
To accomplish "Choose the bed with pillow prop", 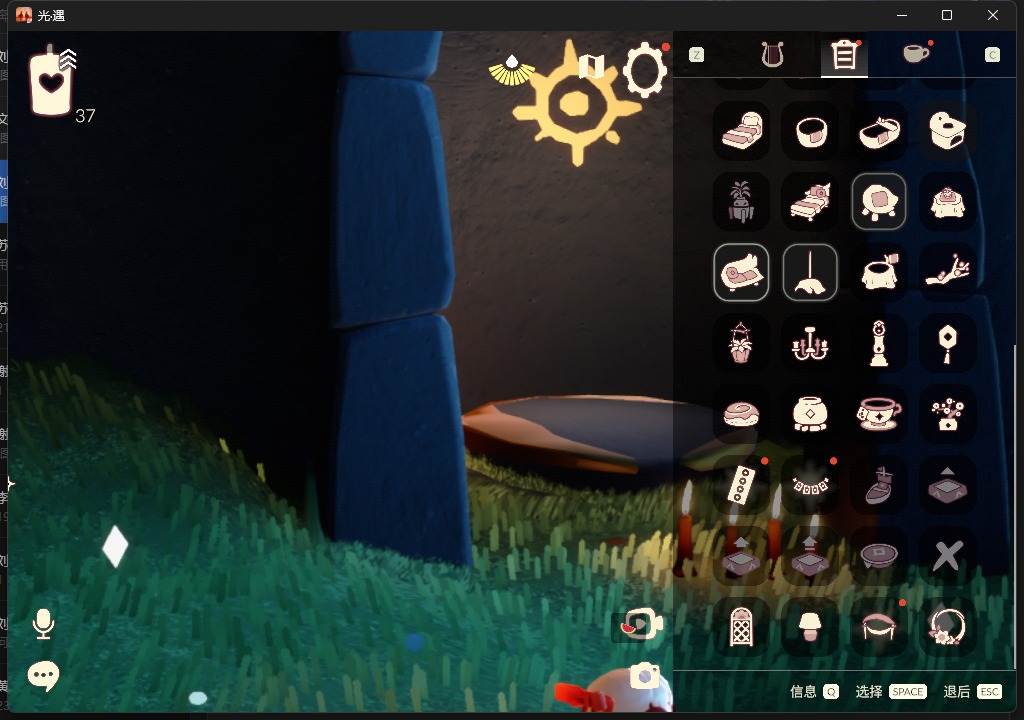I will pyautogui.click(x=810, y=201).
